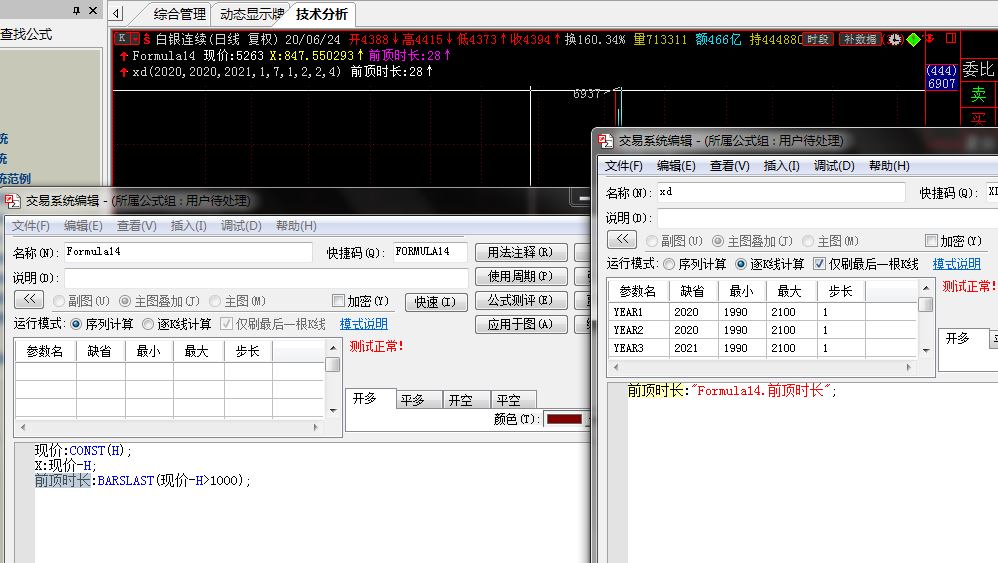Click the gear icon next to 补数据

[x=894, y=39]
